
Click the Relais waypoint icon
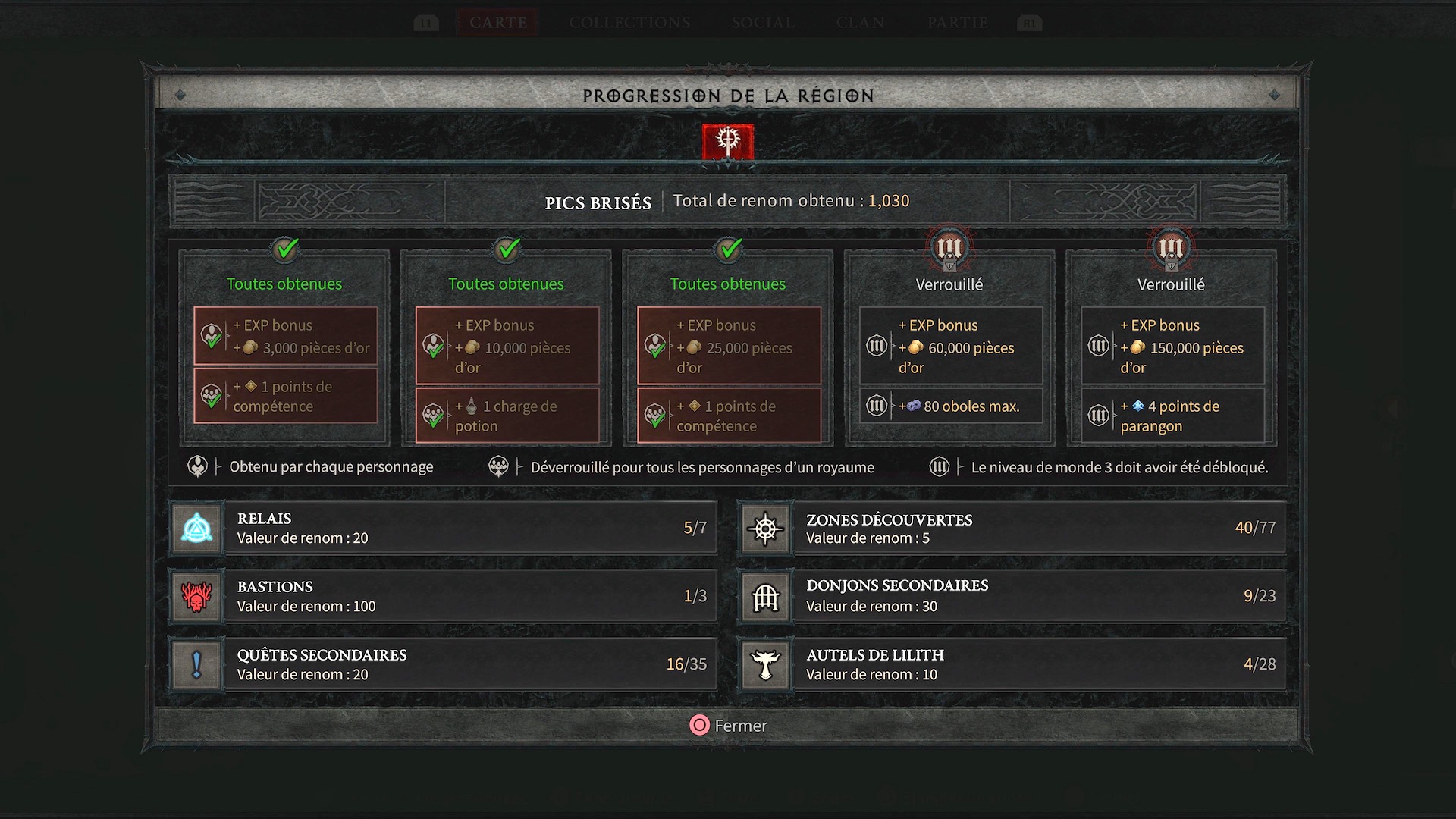[197, 528]
